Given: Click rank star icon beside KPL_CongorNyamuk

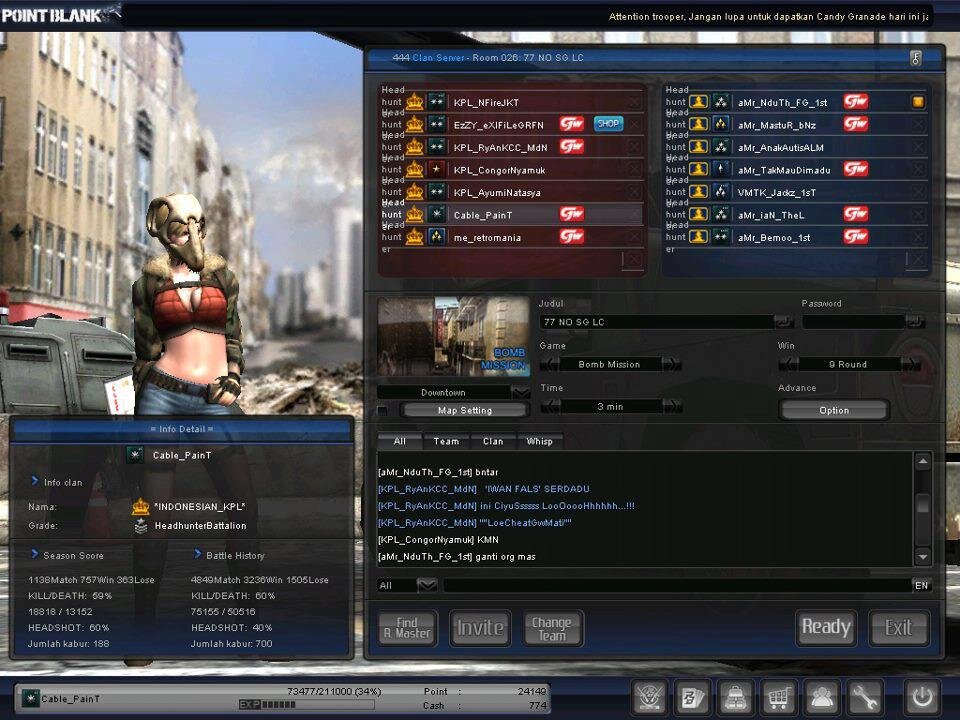Looking at the screenshot, I should [437, 170].
